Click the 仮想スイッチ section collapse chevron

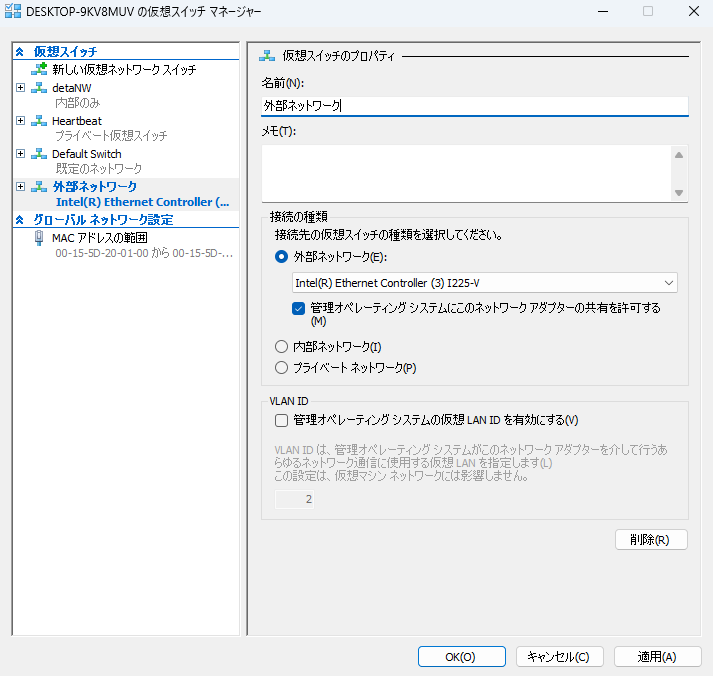coord(20,51)
